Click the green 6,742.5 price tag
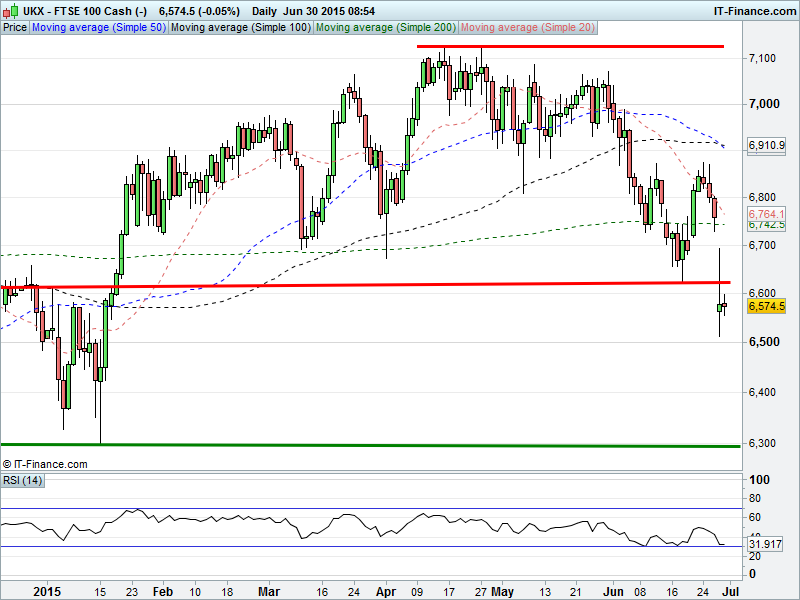The image size is (800, 600). click(766, 225)
